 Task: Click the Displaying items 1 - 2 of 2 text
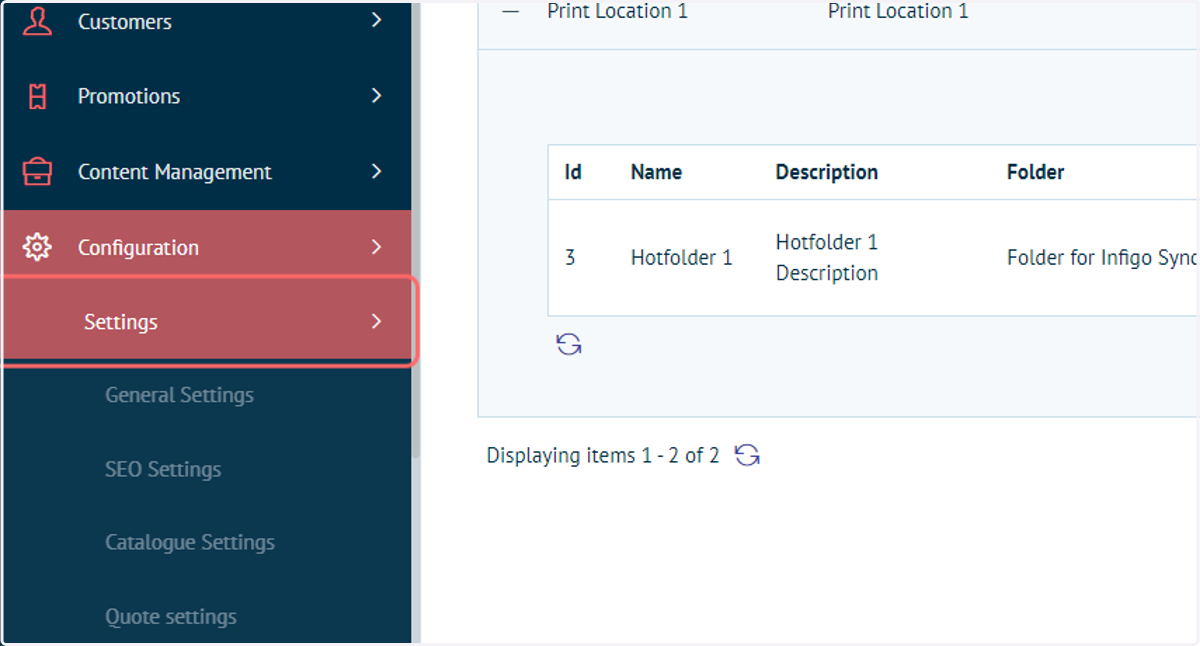603,456
